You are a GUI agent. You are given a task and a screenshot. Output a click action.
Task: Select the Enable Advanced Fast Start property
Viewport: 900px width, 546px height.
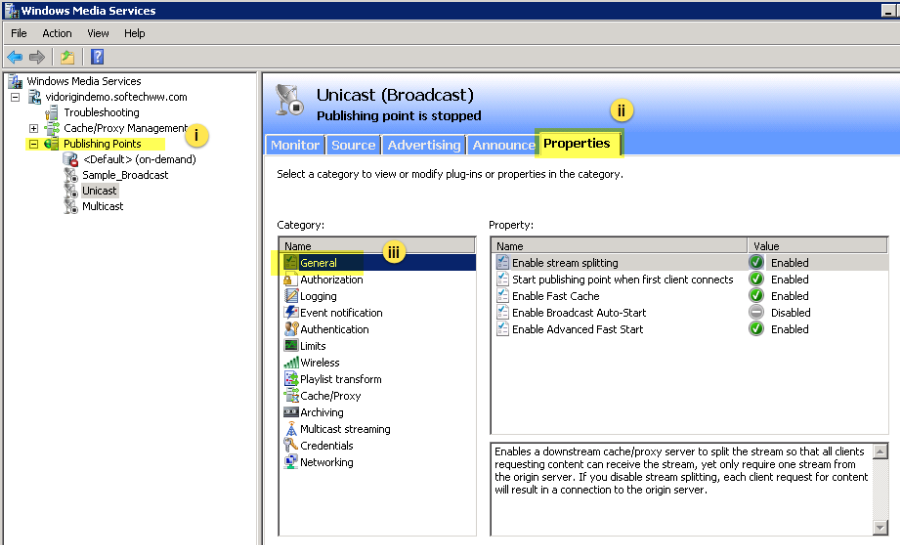(x=577, y=329)
